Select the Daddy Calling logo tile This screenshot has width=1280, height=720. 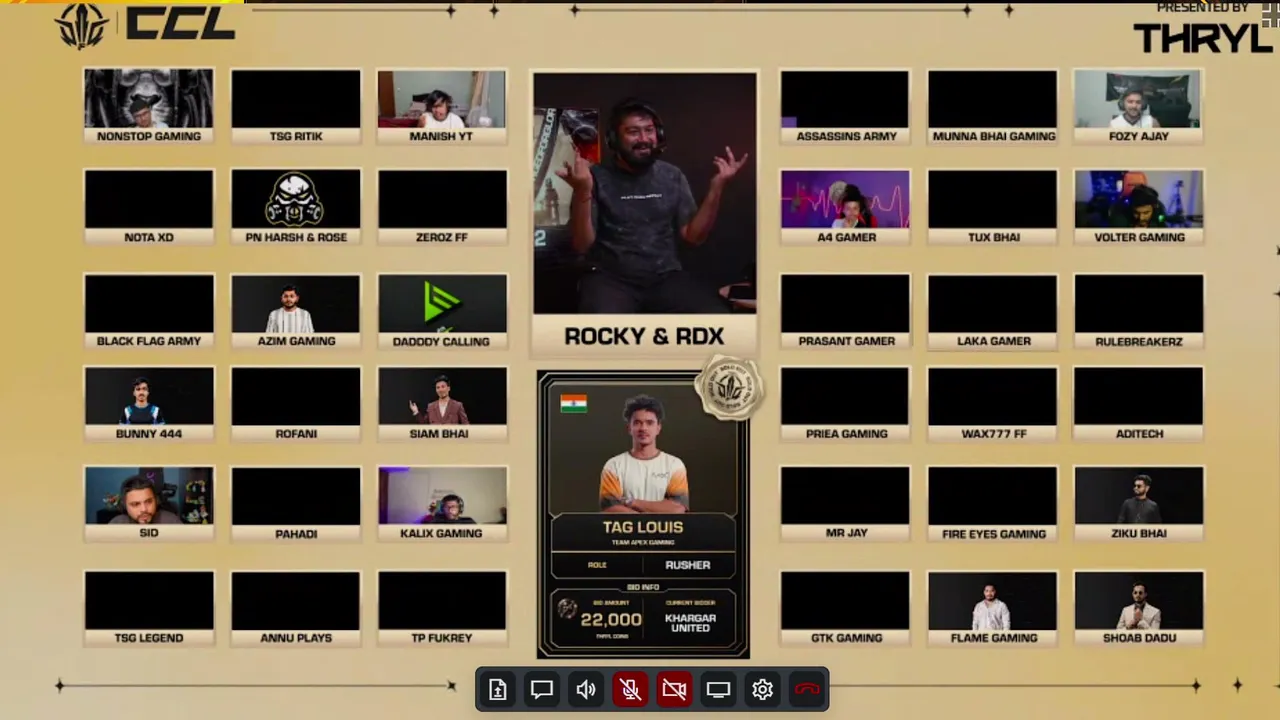[442, 311]
